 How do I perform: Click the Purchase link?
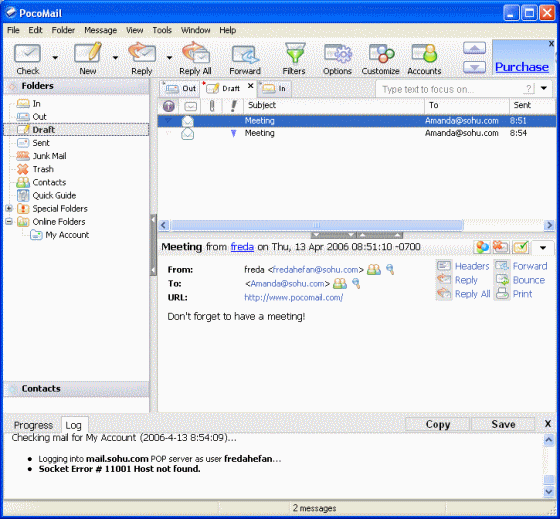(x=522, y=67)
